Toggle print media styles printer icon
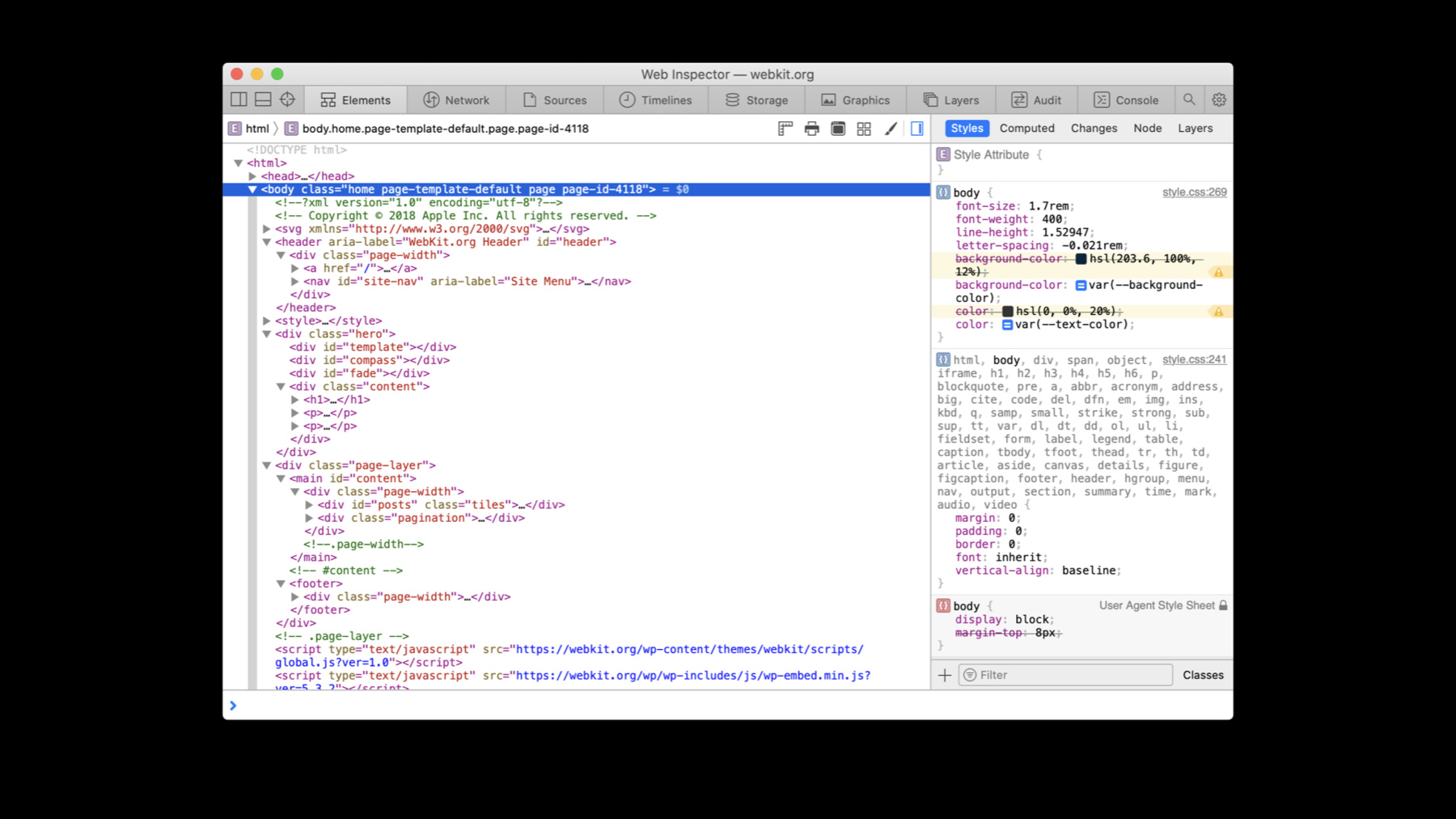The width and height of the screenshot is (1456, 819). (811, 129)
